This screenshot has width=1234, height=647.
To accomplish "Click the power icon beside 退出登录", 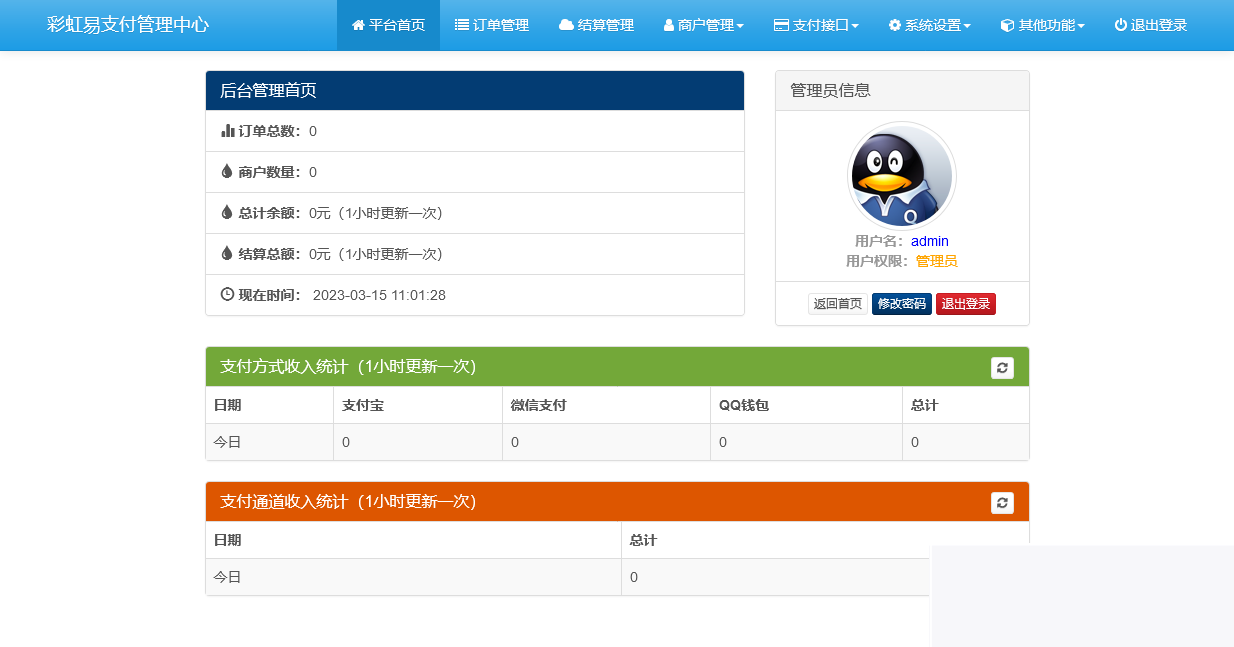I will click(x=1121, y=25).
